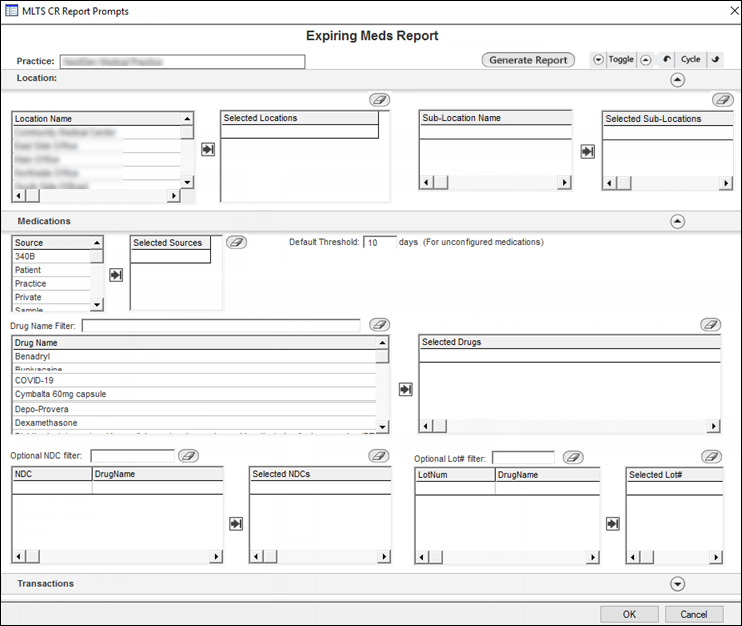Click the Practice input field
This screenshot has height=626, width=742.
pyautogui.click(x=183, y=62)
